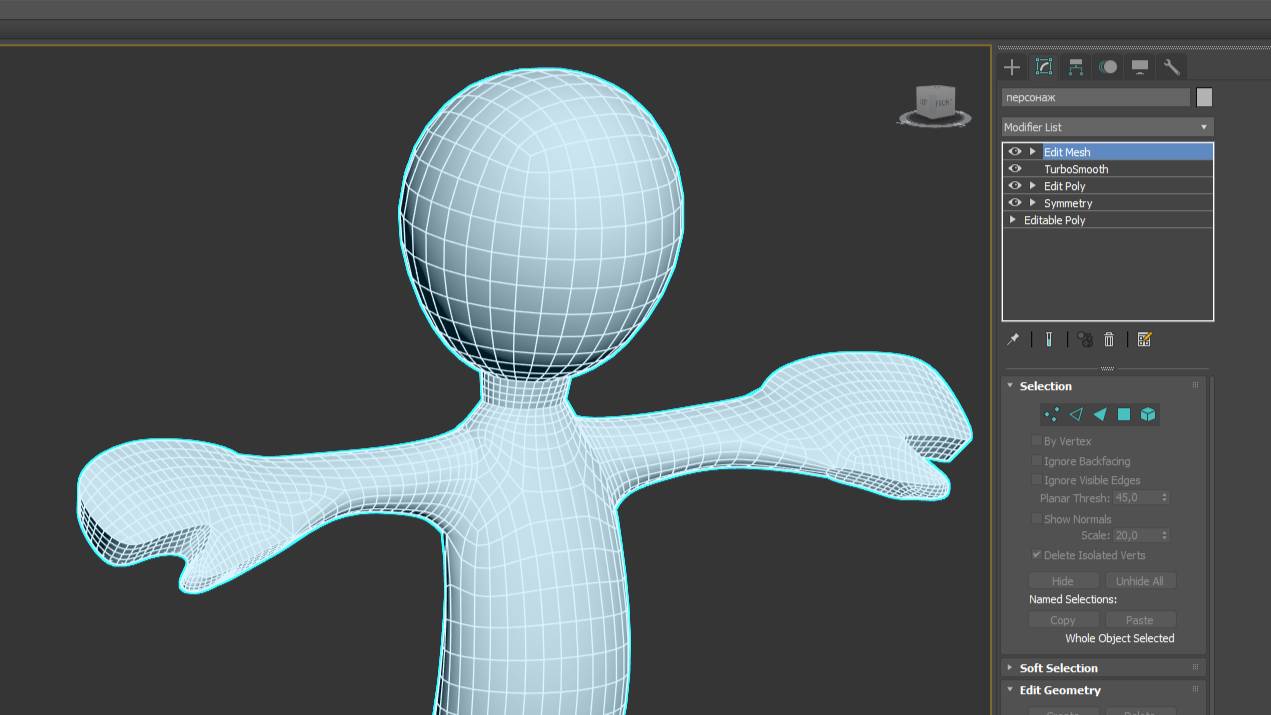Screen dimensions: 1271x715
Task: Click Make Unique icon under stack
Action: point(1085,339)
